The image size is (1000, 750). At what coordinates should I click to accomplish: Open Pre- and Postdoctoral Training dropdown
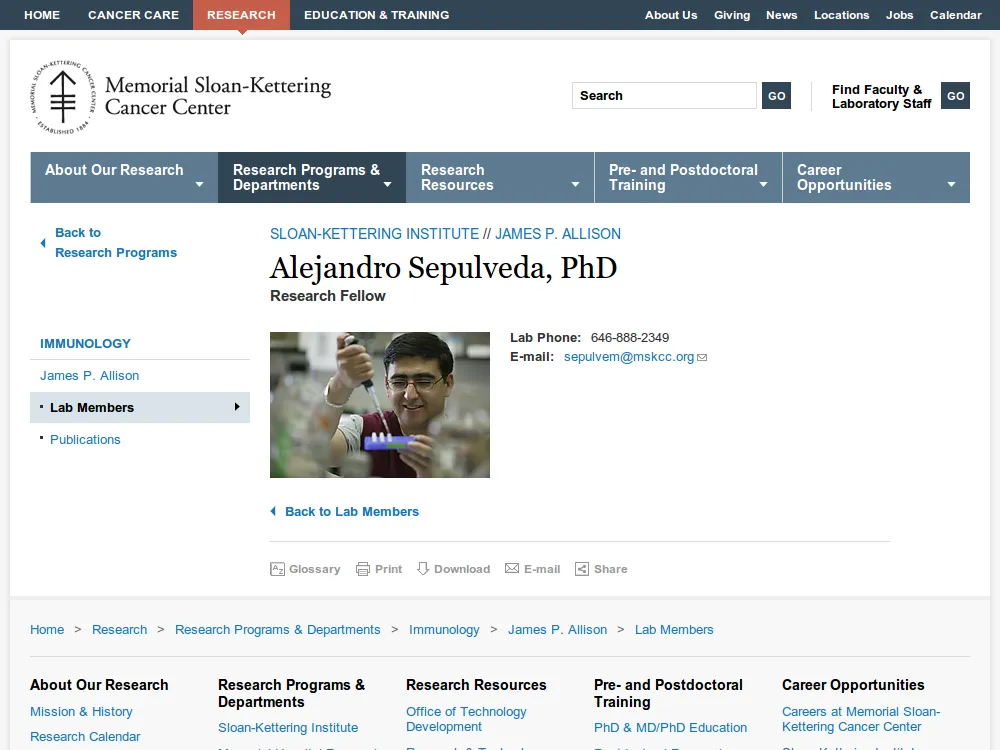763,184
